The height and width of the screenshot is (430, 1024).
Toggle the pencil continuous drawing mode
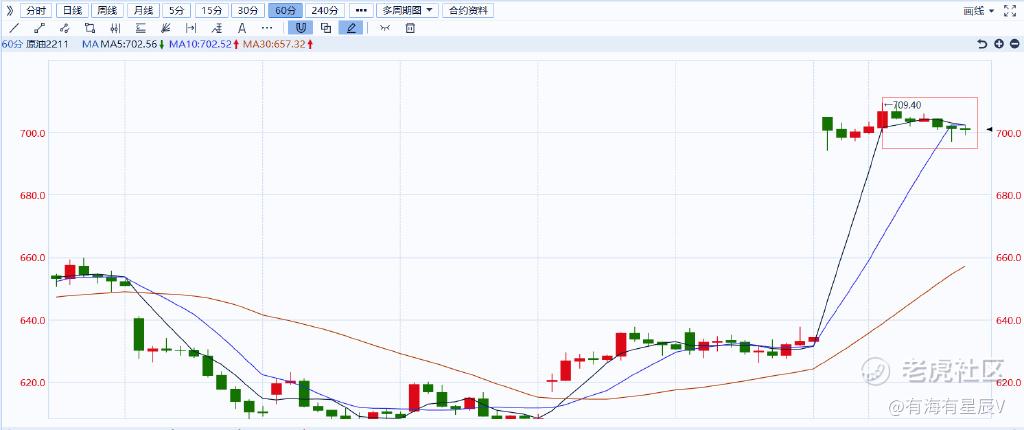click(x=351, y=28)
